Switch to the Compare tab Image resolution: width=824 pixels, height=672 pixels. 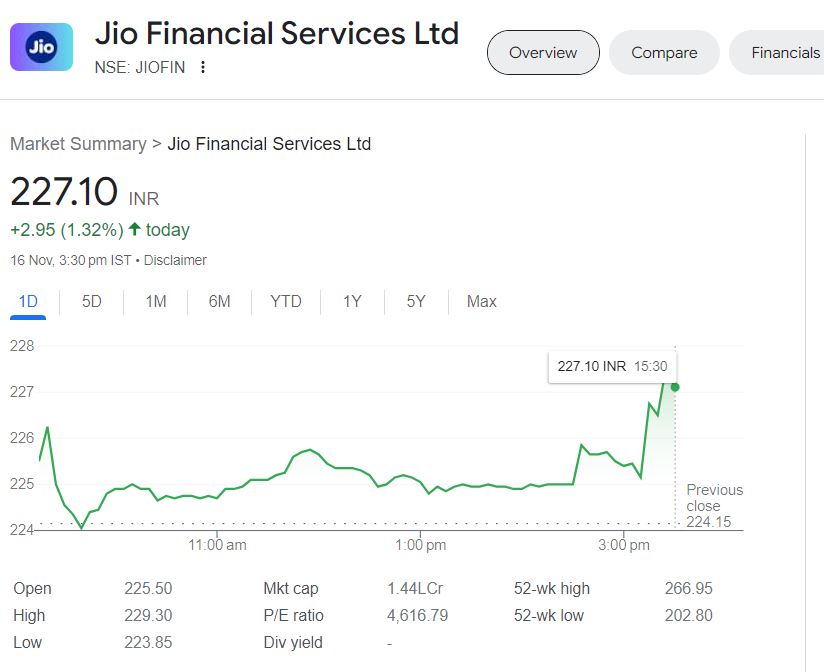664,53
